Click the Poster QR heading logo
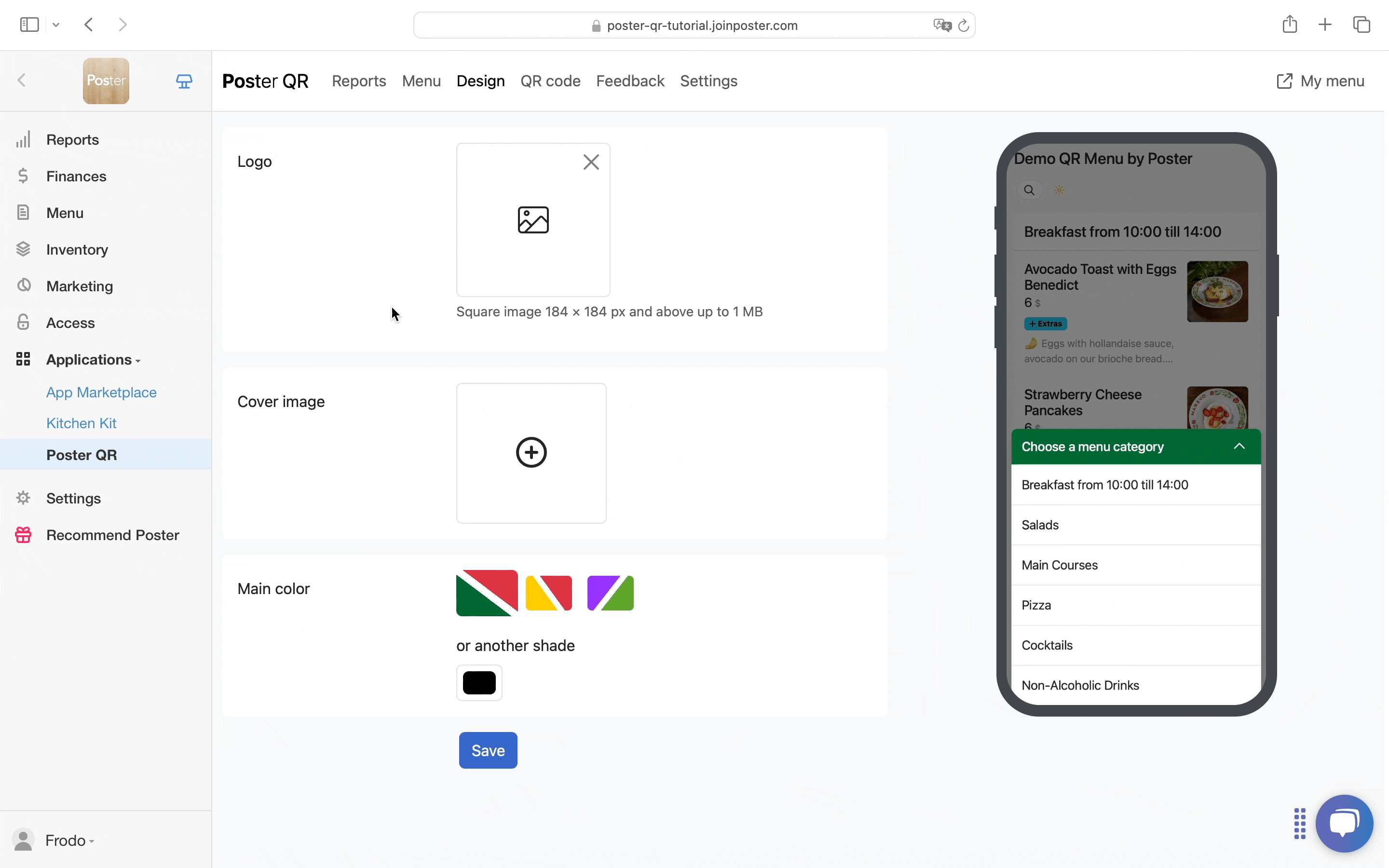Screen dimensions: 1389x868 [265, 81]
